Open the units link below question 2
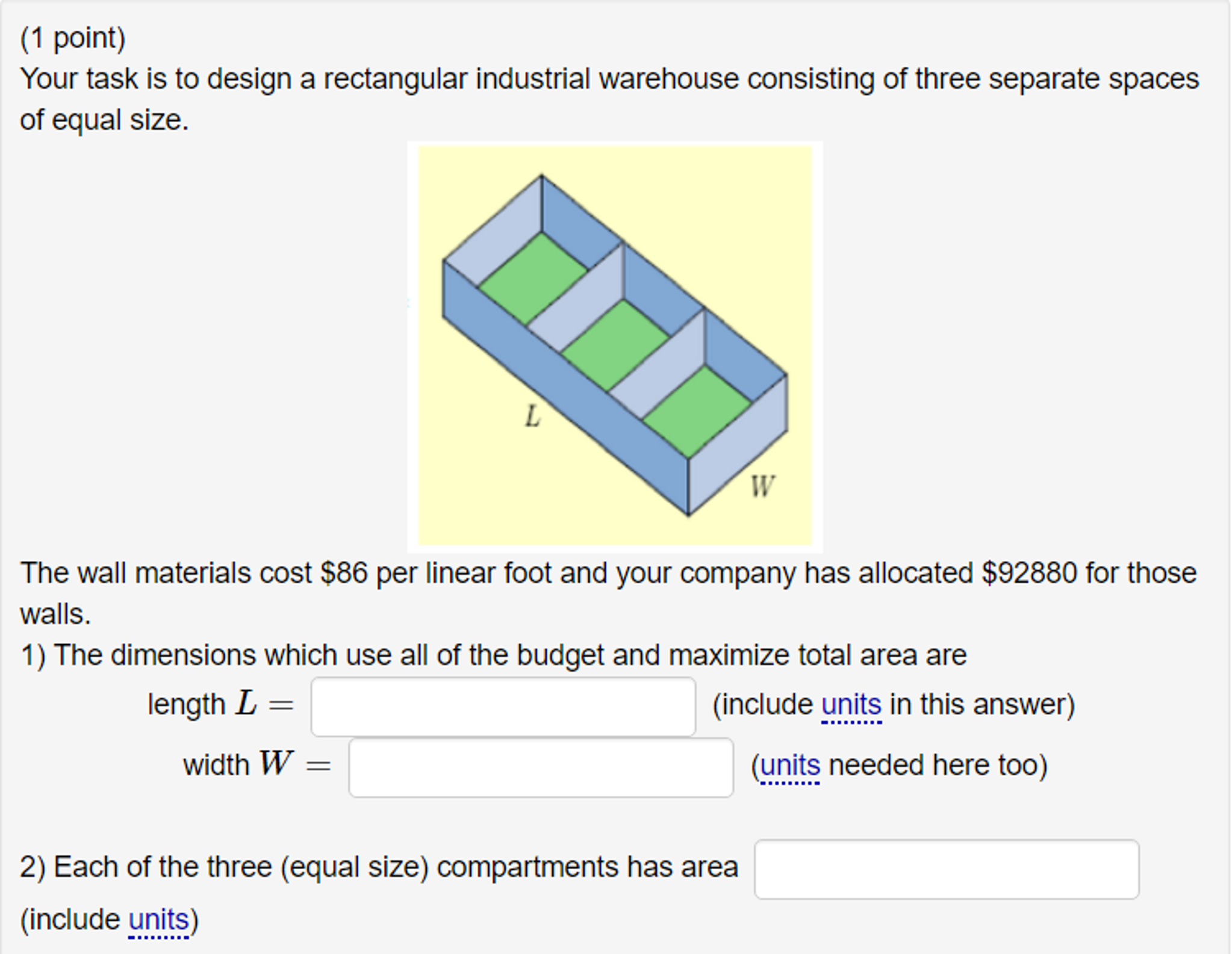The height and width of the screenshot is (954, 1232). pyautogui.click(x=158, y=918)
